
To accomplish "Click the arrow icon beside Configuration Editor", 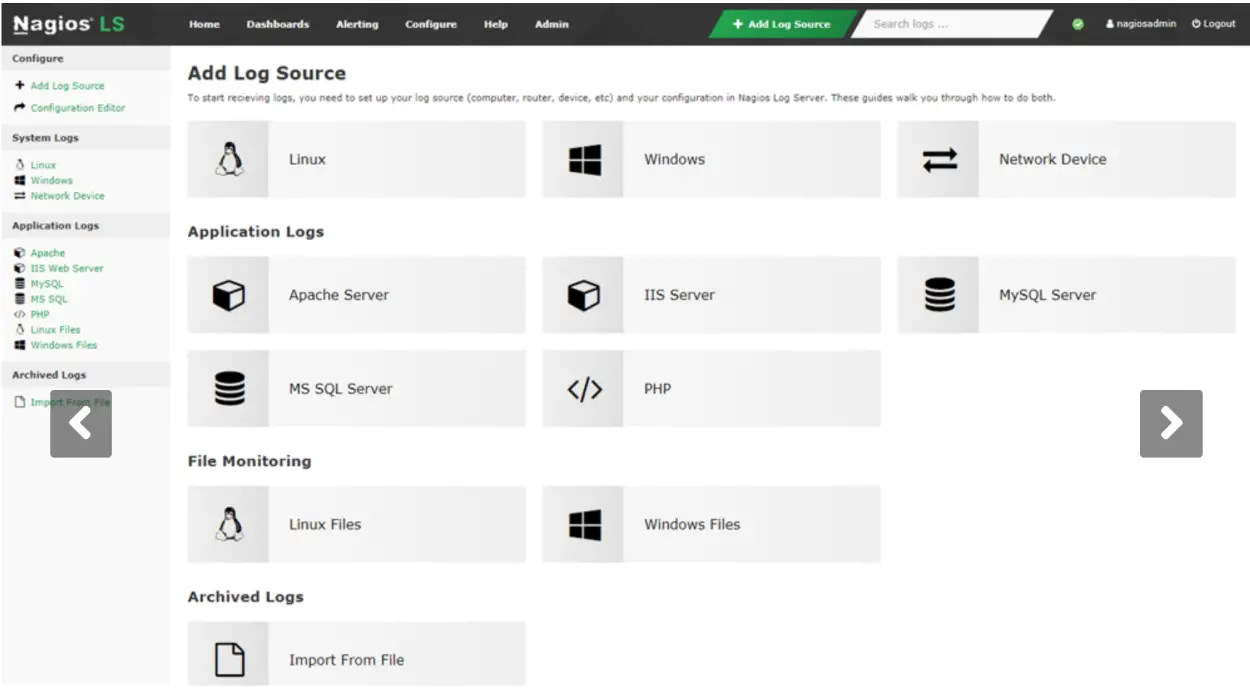I will coord(20,107).
